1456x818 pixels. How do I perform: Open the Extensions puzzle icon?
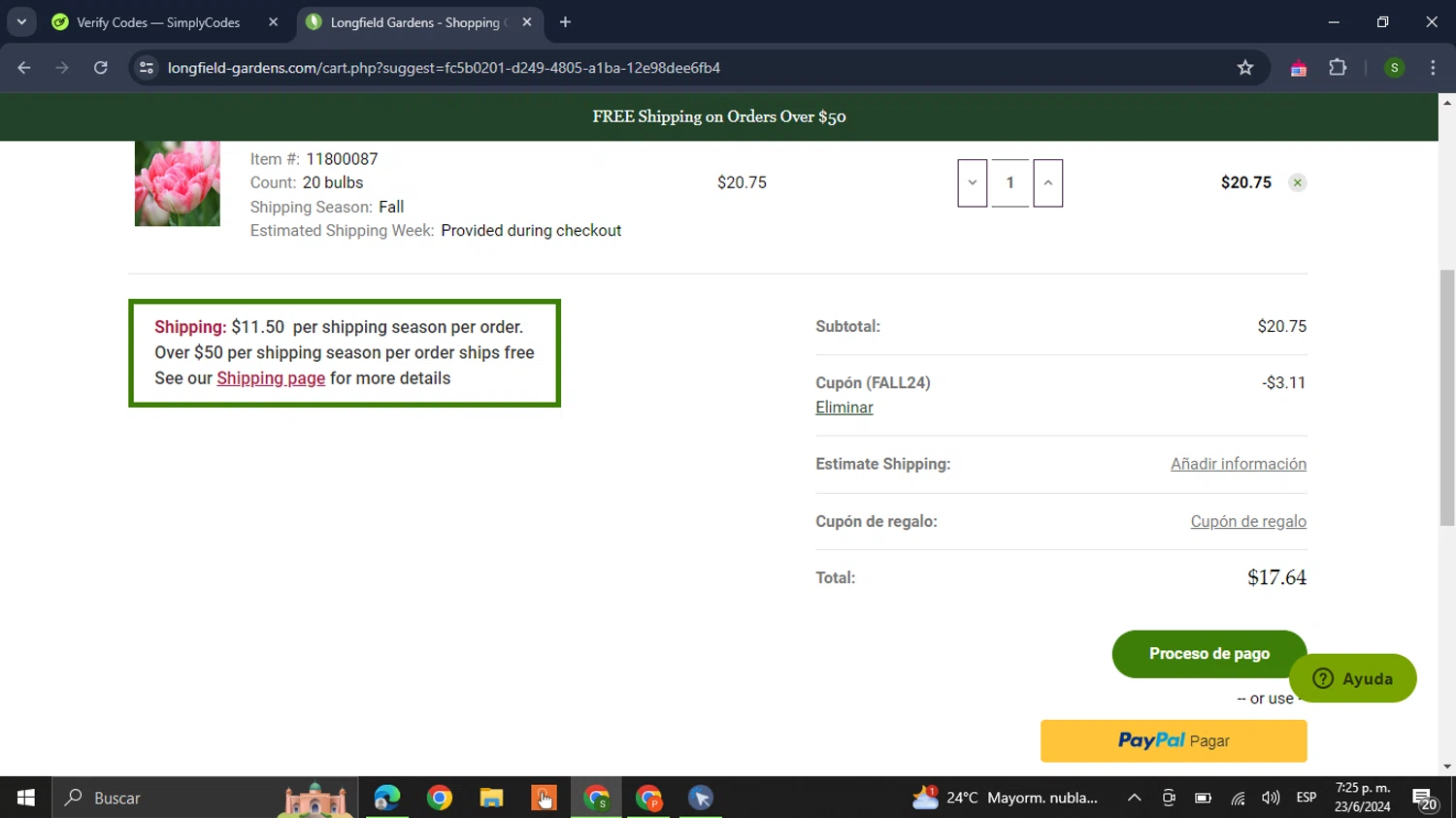pos(1338,68)
